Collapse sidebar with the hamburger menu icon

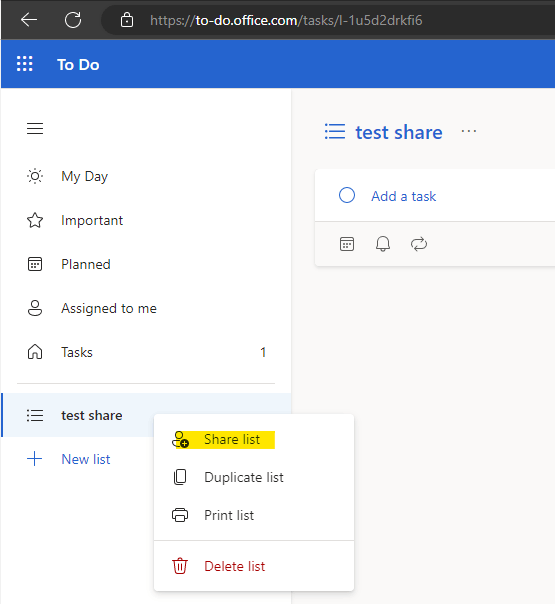point(35,128)
